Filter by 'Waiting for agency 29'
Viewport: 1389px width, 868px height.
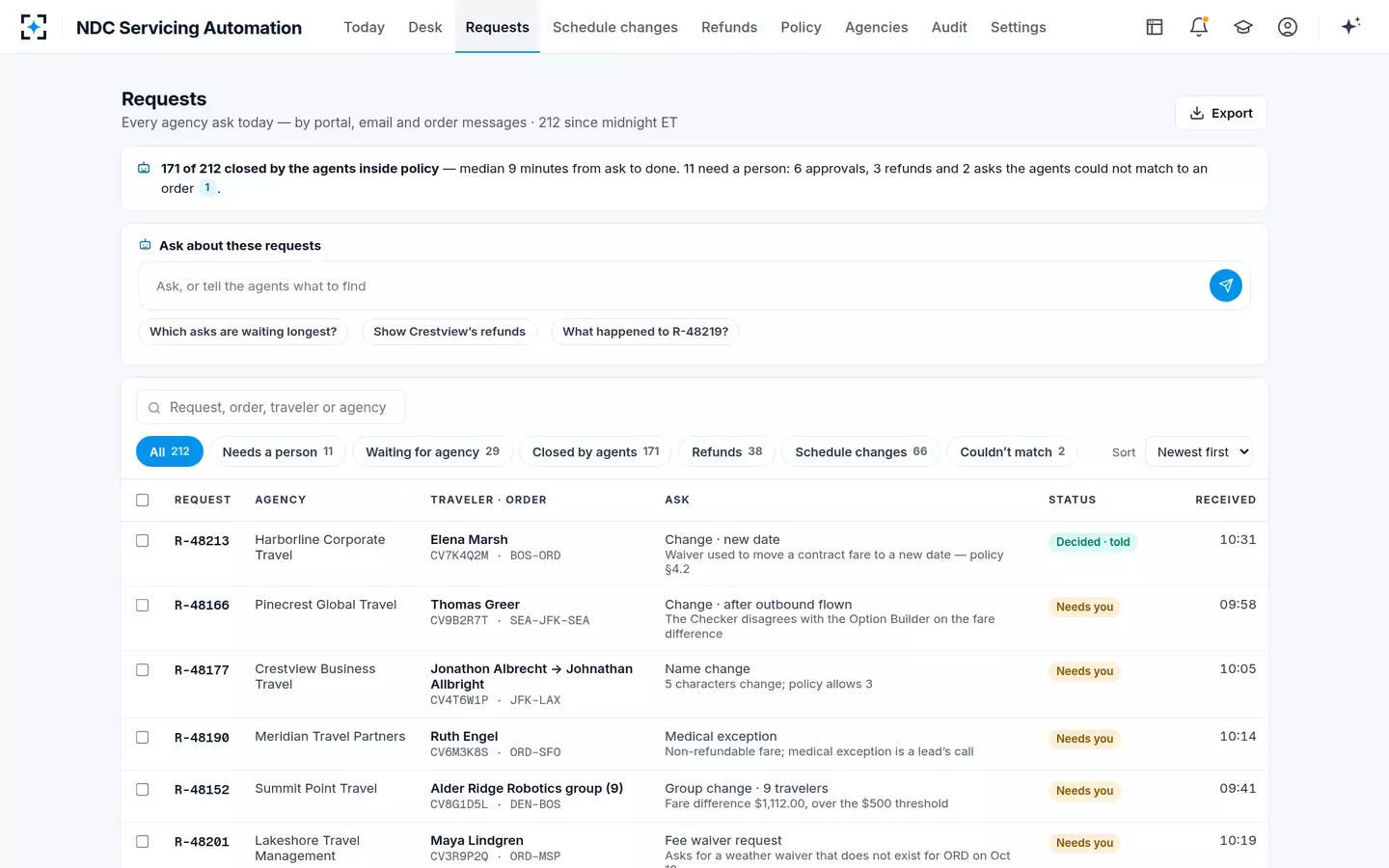432,451
